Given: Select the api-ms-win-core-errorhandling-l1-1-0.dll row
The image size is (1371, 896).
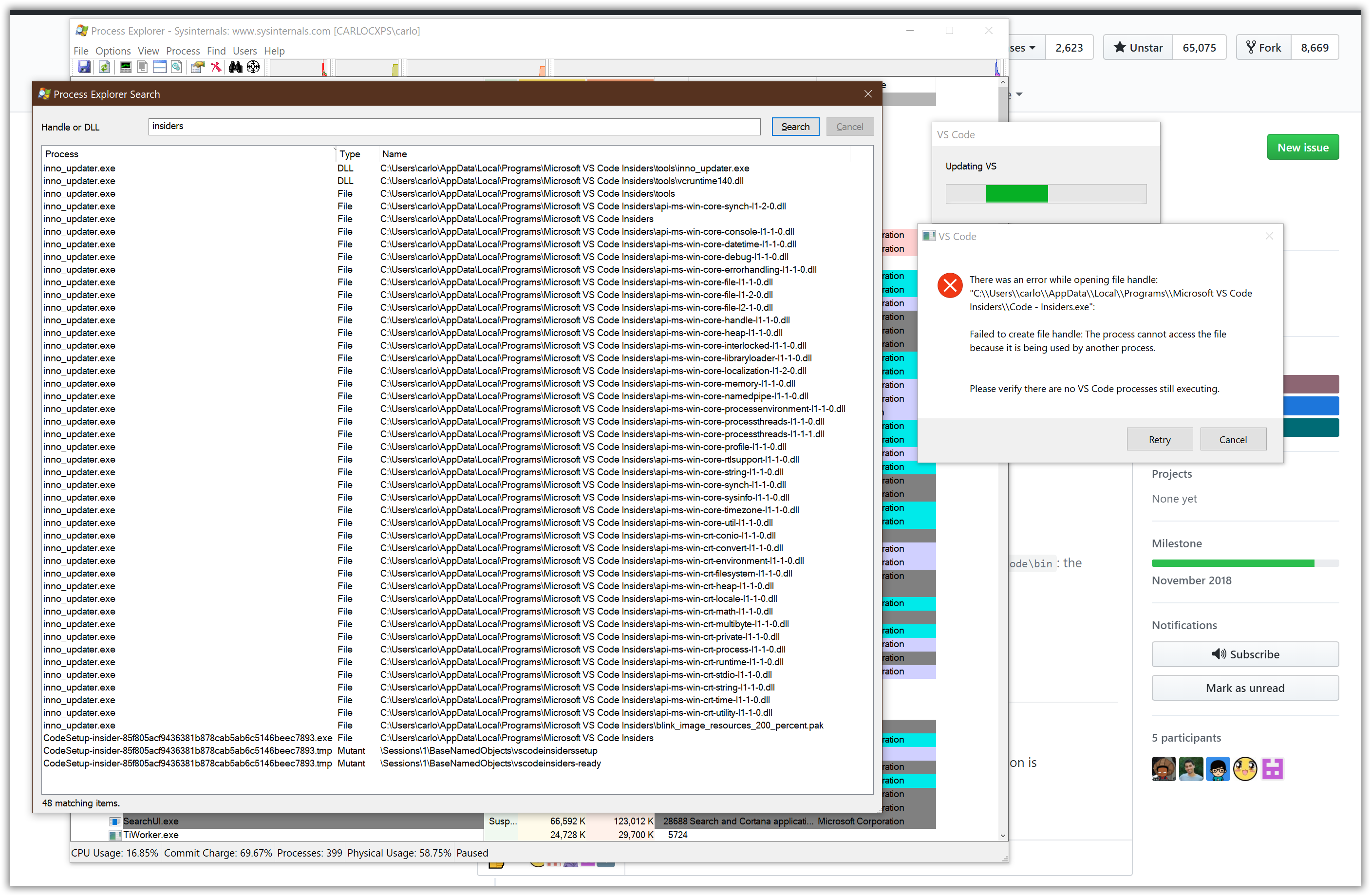Looking at the screenshot, I should (x=457, y=269).
